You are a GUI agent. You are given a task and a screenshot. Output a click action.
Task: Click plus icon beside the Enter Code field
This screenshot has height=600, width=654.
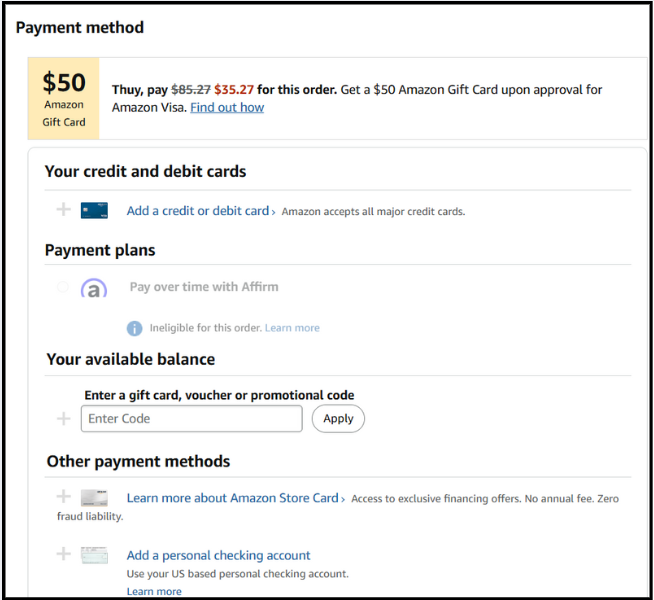tap(63, 418)
